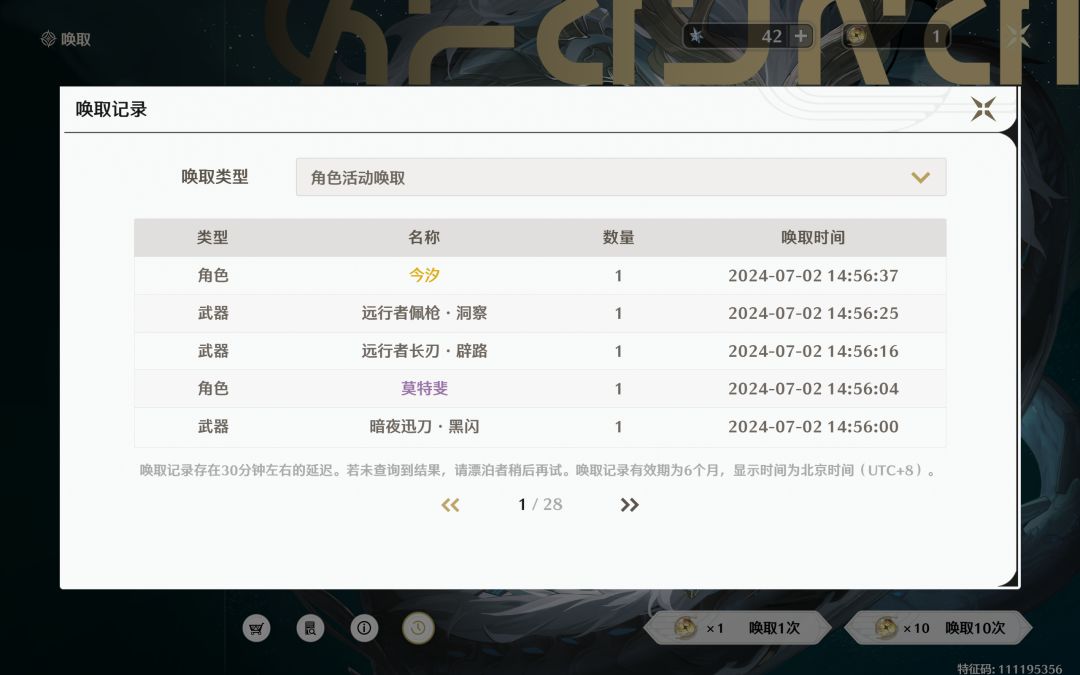Click the astrite star currency icon

pyautogui.click(x=696, y=36)
